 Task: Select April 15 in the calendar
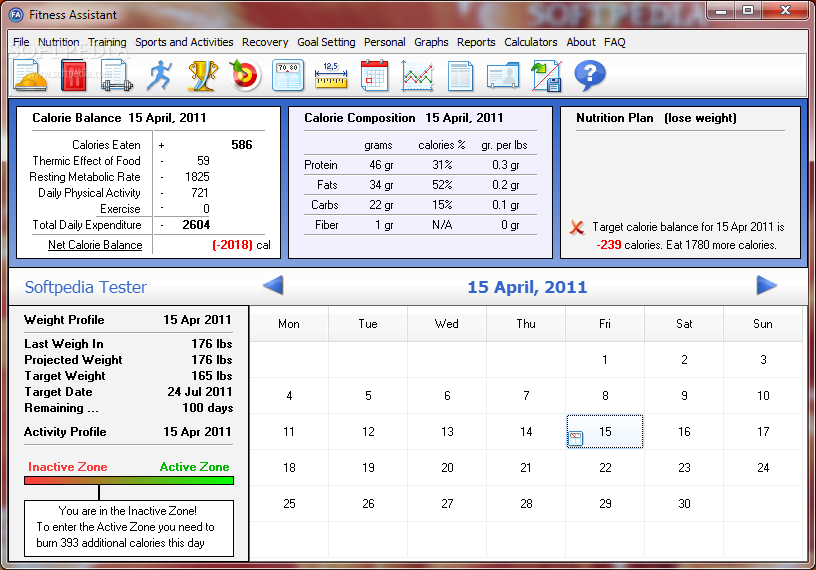pos(605,432)
